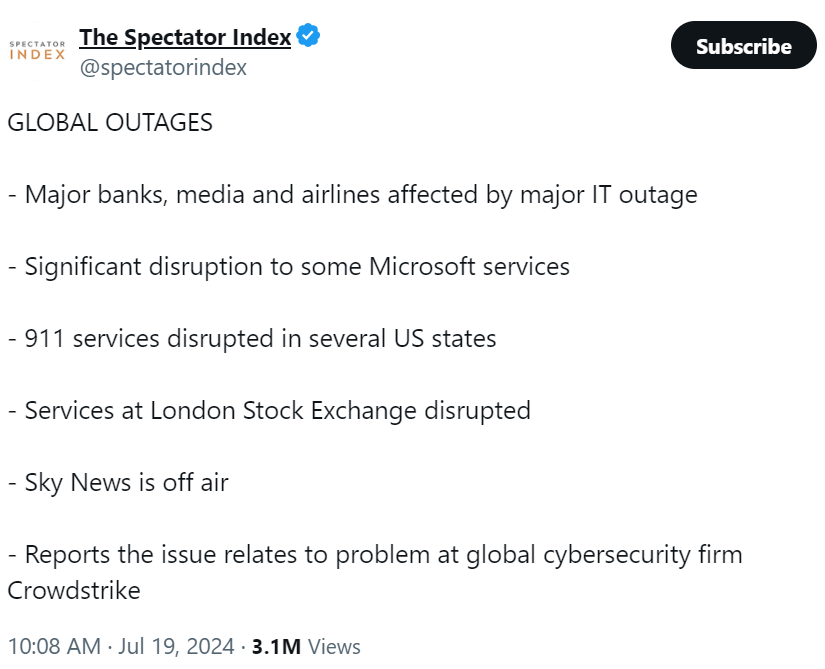The height and width of the screenshot is (669, 825).
Task: Click the Jul 19, 2024 date
Action: point(176,646)
